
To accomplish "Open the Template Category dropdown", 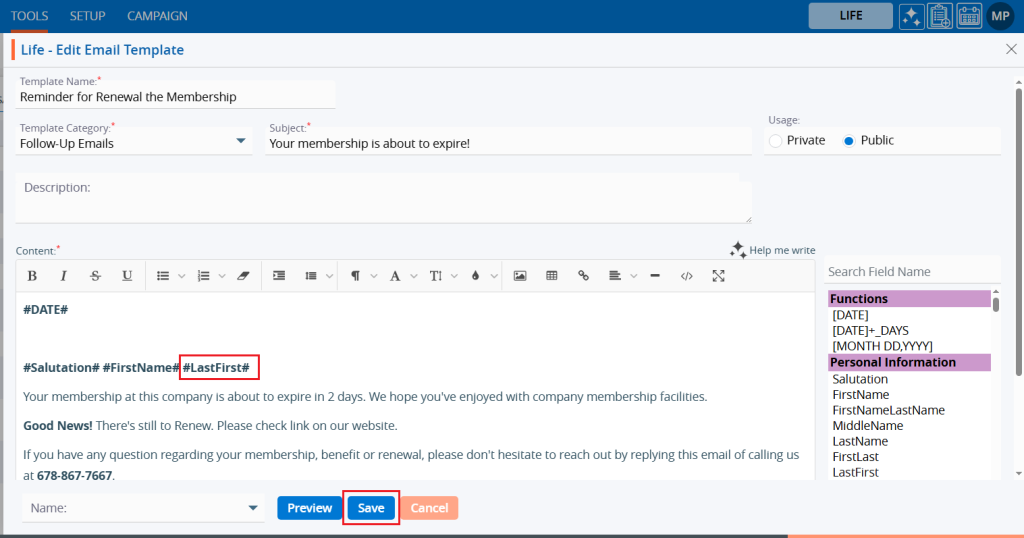I will [x=240, y=142].
